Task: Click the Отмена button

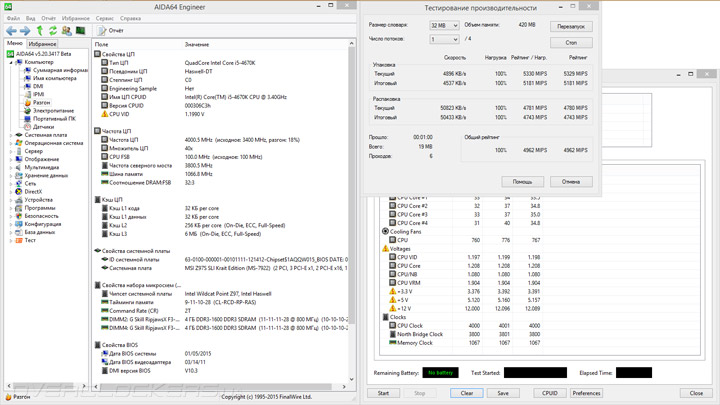Action: (x=571, y=182)
